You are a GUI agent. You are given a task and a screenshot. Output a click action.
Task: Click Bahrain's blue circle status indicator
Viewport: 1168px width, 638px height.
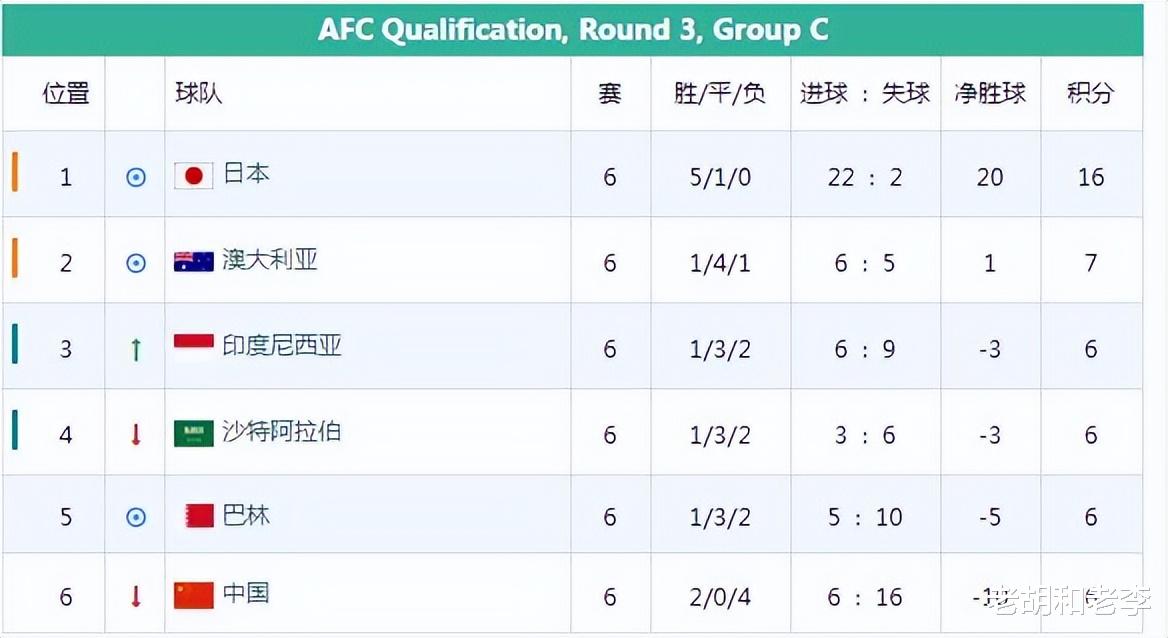pos(136,517)
